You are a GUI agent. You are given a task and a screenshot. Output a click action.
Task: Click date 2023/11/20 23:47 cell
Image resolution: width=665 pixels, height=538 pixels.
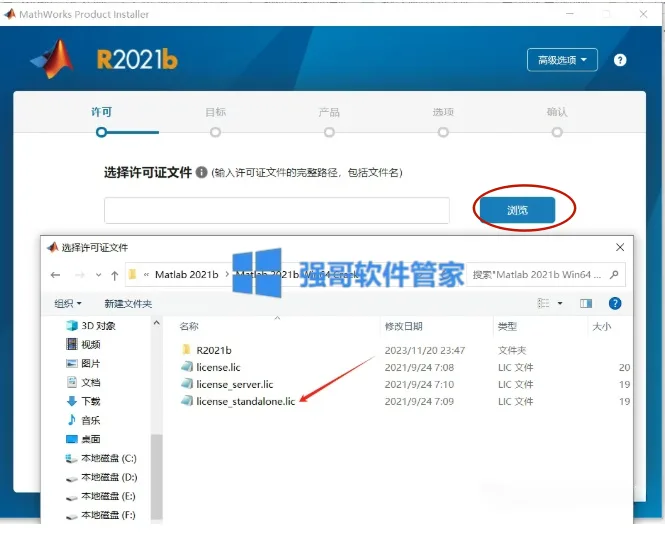[425, 350]
